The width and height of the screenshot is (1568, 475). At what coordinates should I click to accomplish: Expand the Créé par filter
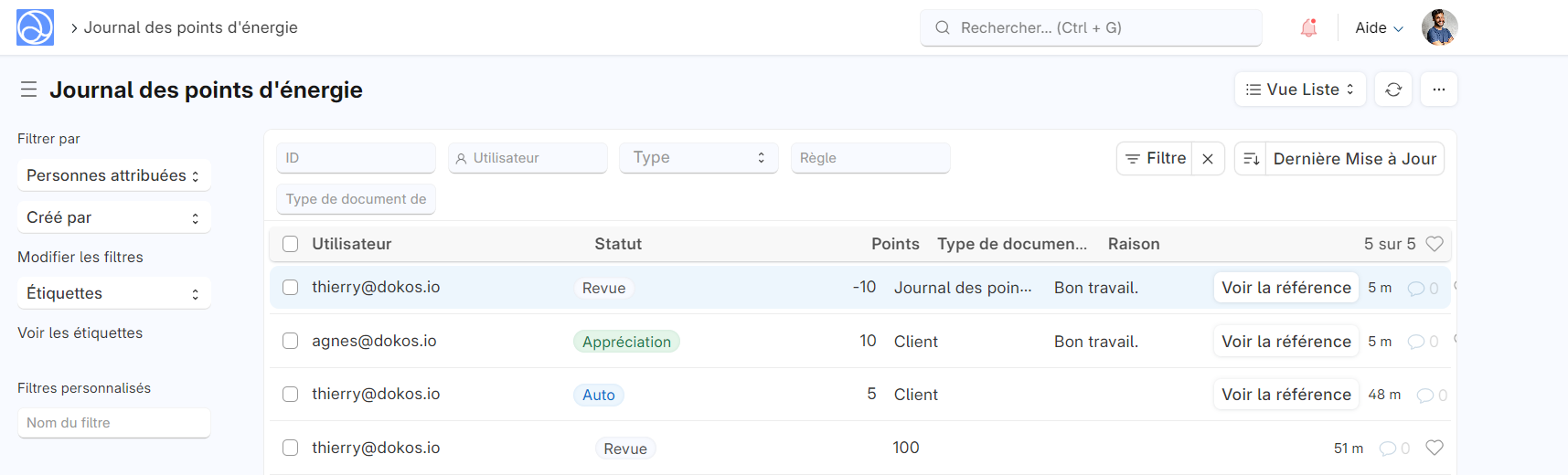click(x=113, y=217)
